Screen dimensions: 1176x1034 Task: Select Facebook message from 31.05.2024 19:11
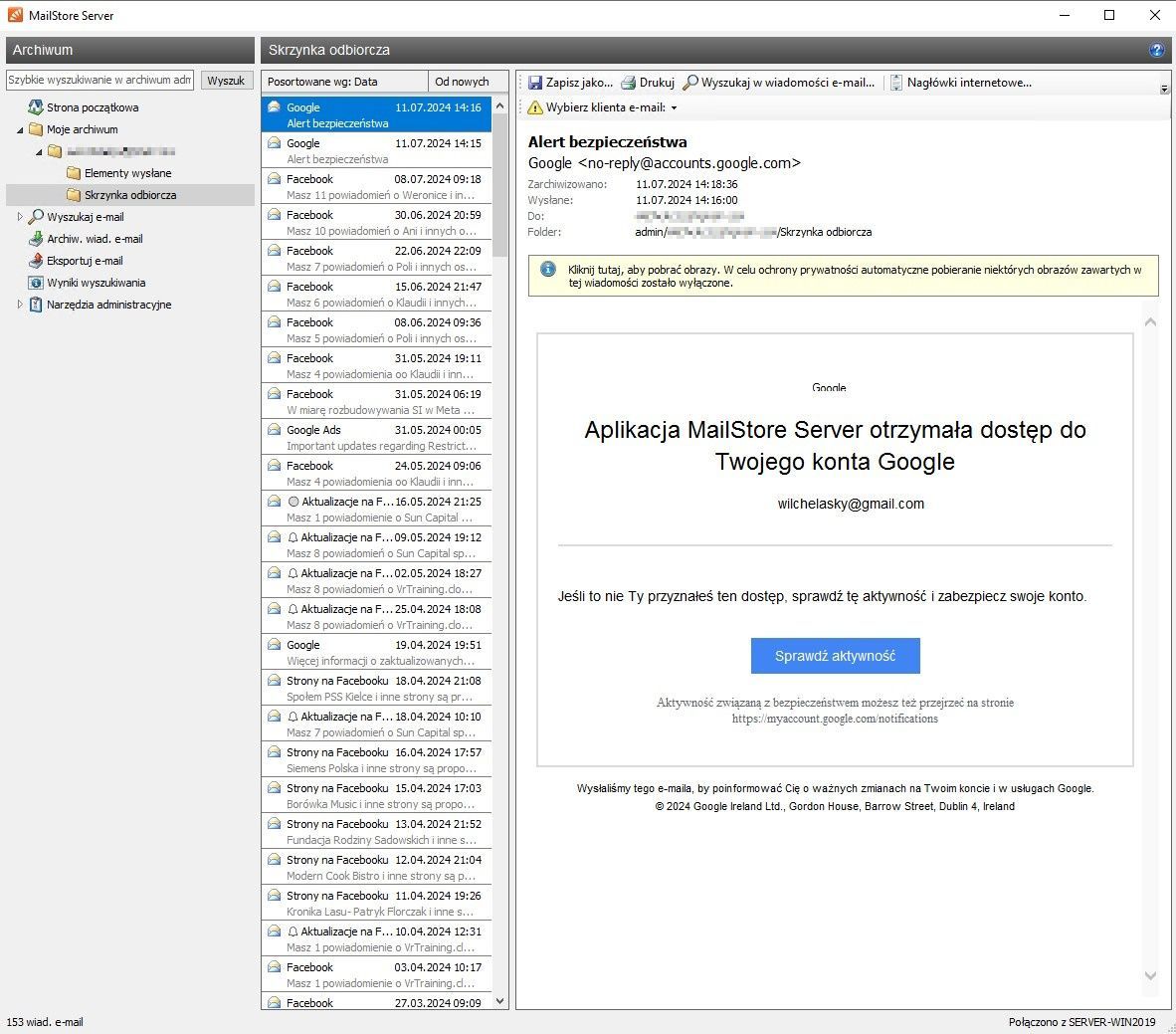click(x=376, y=366)
